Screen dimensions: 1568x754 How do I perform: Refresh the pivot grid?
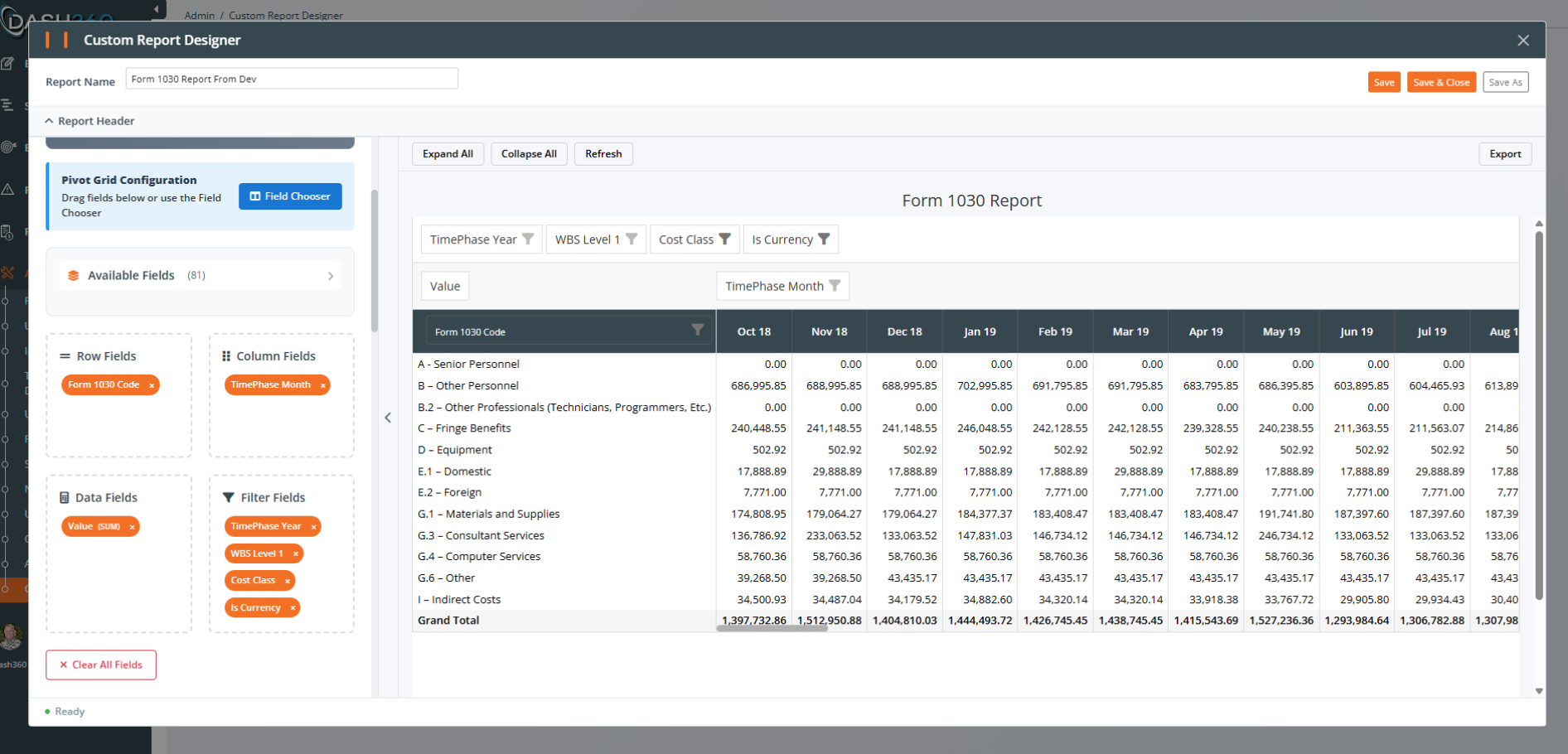tap(603, 154)
